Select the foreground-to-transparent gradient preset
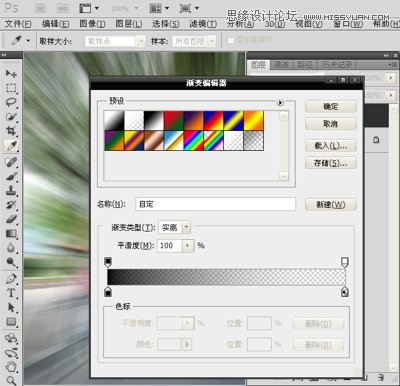Image resolution: width=400 pixels, height=386 pixels. point(134,121)
